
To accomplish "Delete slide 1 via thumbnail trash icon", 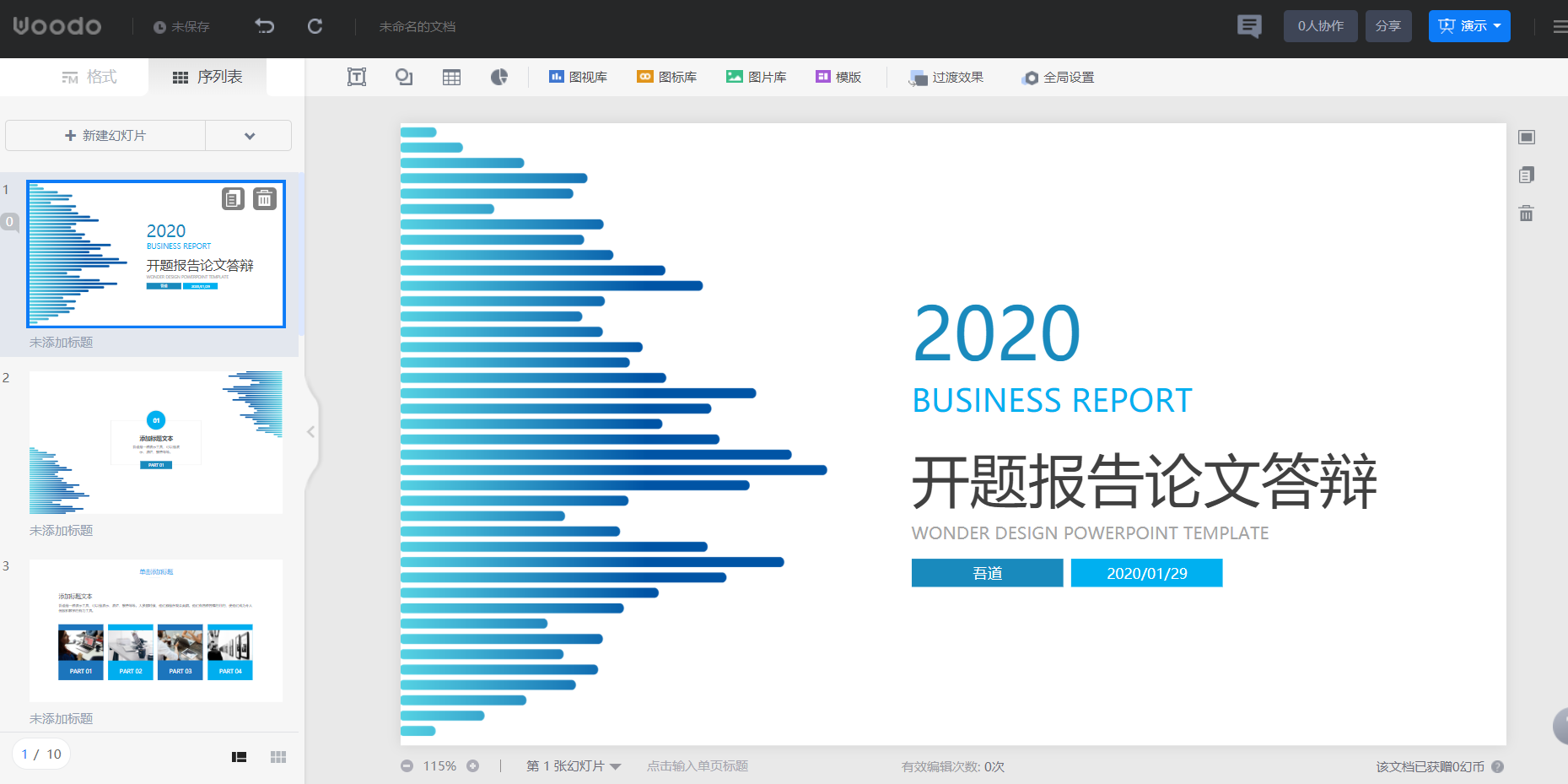I will 265,198.
